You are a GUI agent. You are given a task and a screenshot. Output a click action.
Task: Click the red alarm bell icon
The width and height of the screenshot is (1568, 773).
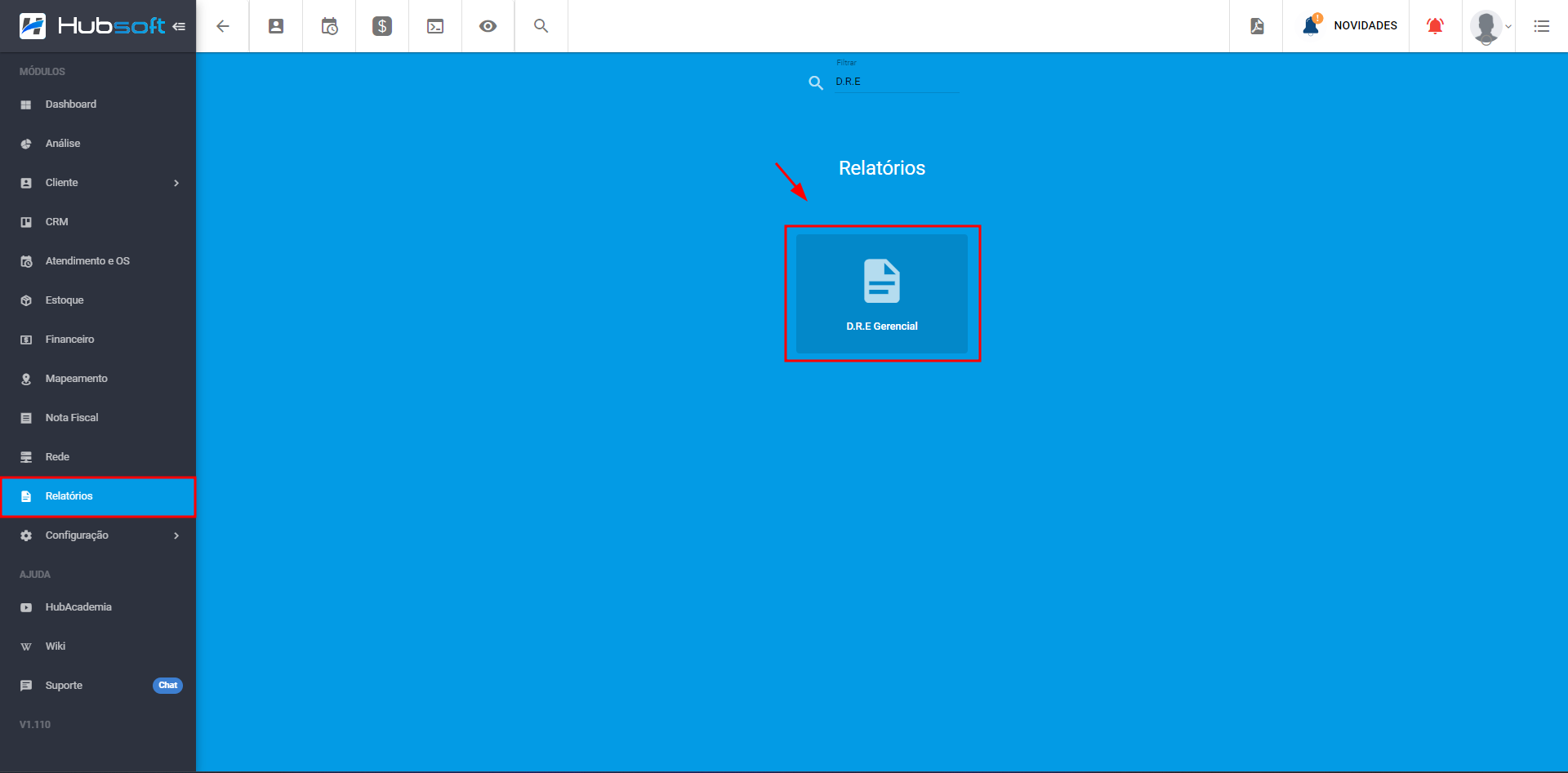(x=1435, y=26)
